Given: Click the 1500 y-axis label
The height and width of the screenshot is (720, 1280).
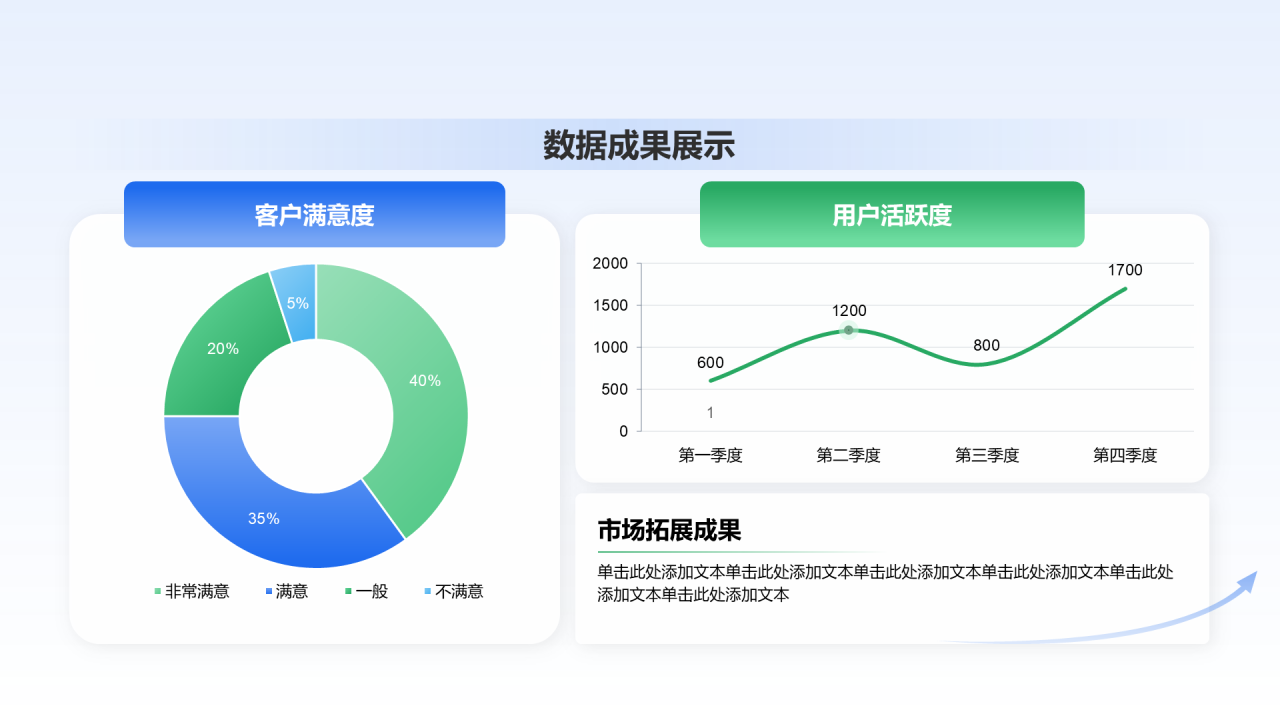Looking at the screenshot, I should (610, 305).
